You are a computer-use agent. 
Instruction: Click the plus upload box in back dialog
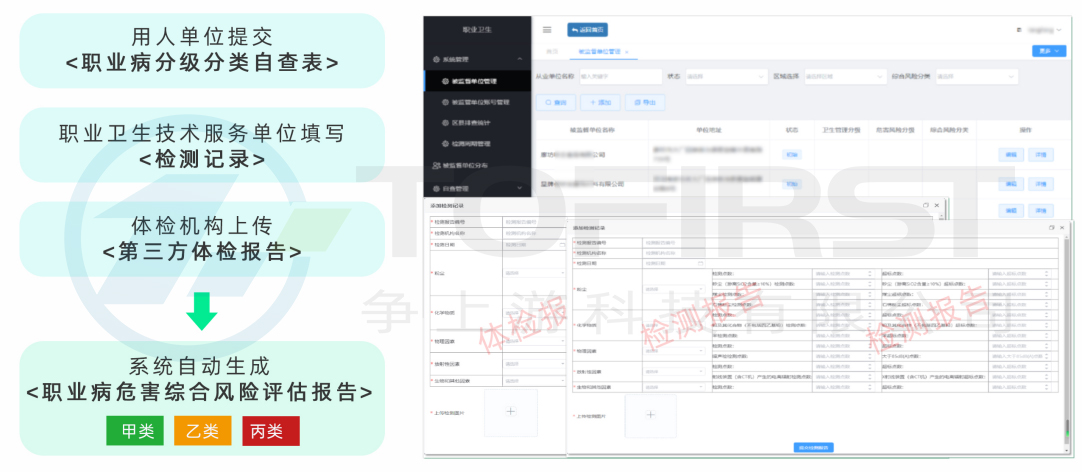coord(511,412)
